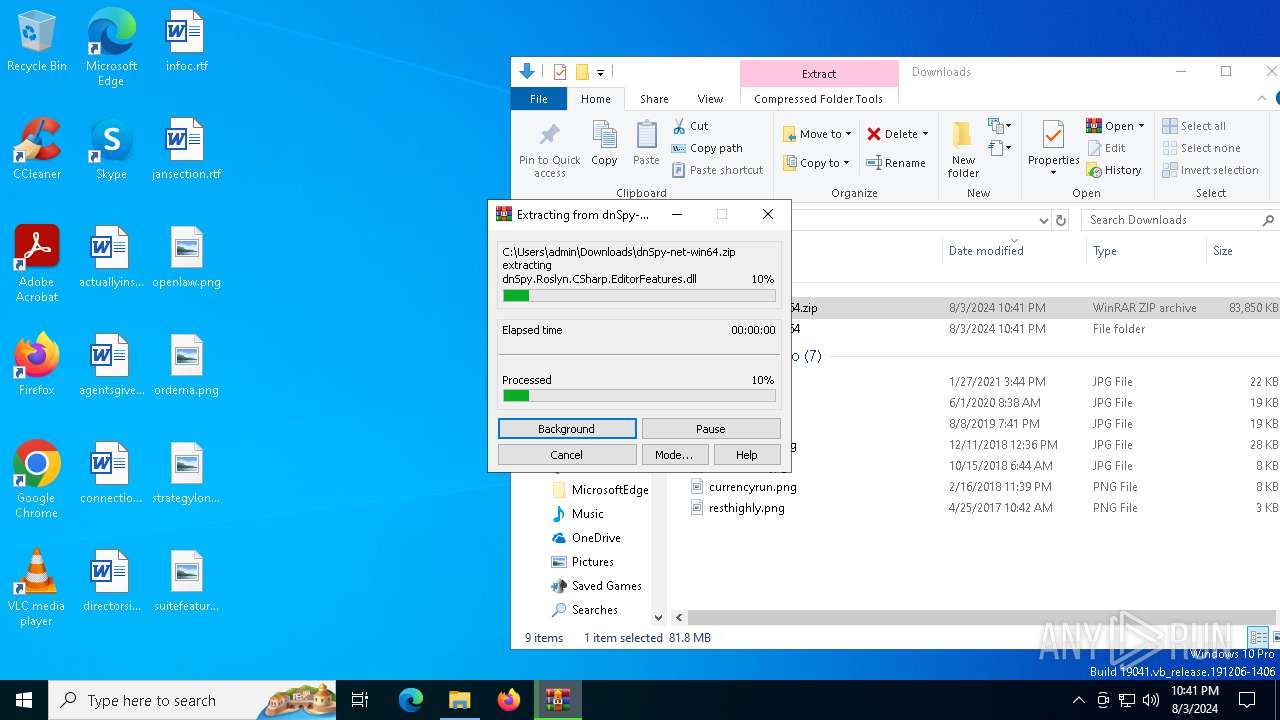
Task: Click Cut in the Clipboard group
Action: [x=690, y=126]
